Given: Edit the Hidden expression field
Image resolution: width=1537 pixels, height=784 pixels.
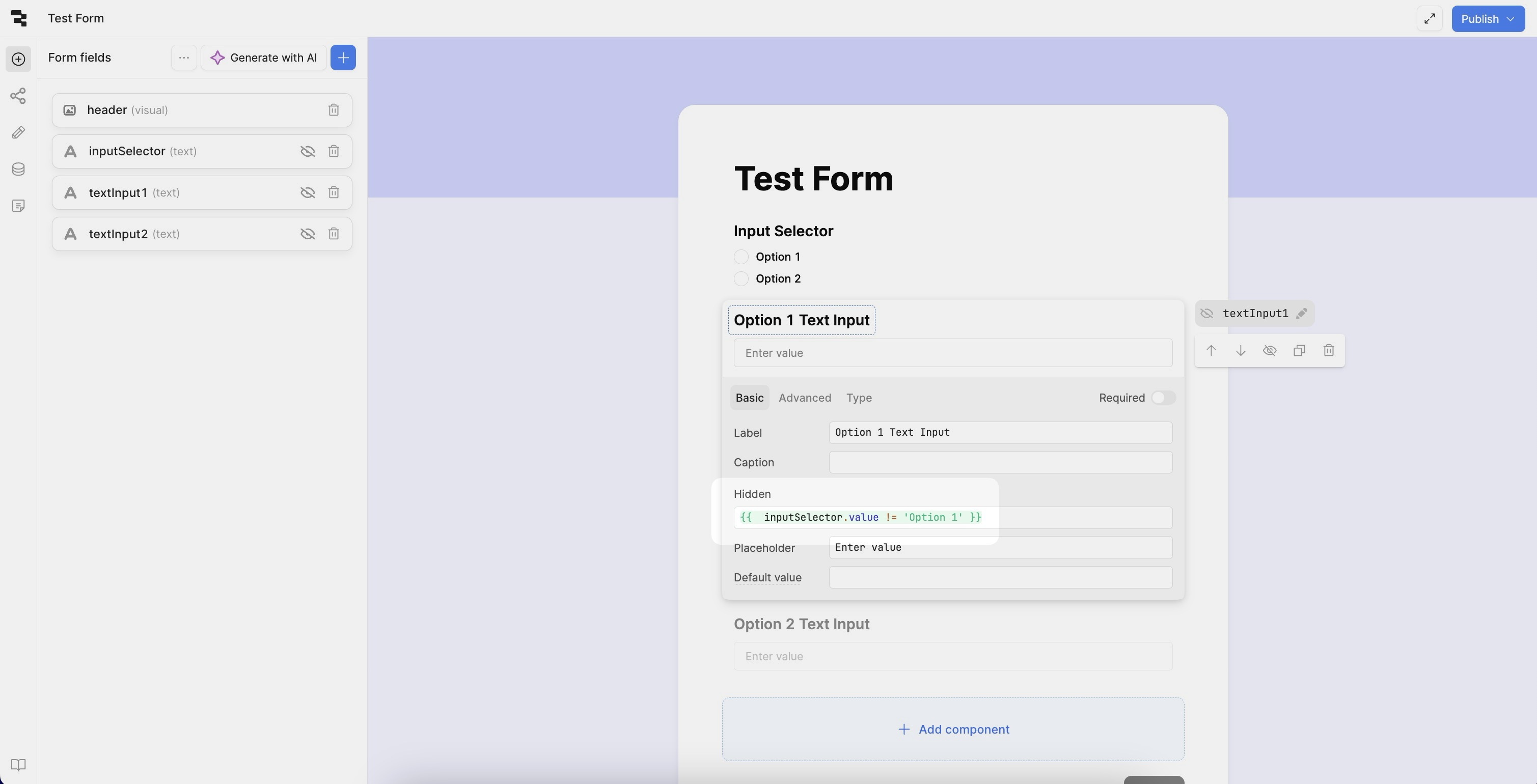Looking at the screenshot, I should pyautogui.click(x=953, y=518).
